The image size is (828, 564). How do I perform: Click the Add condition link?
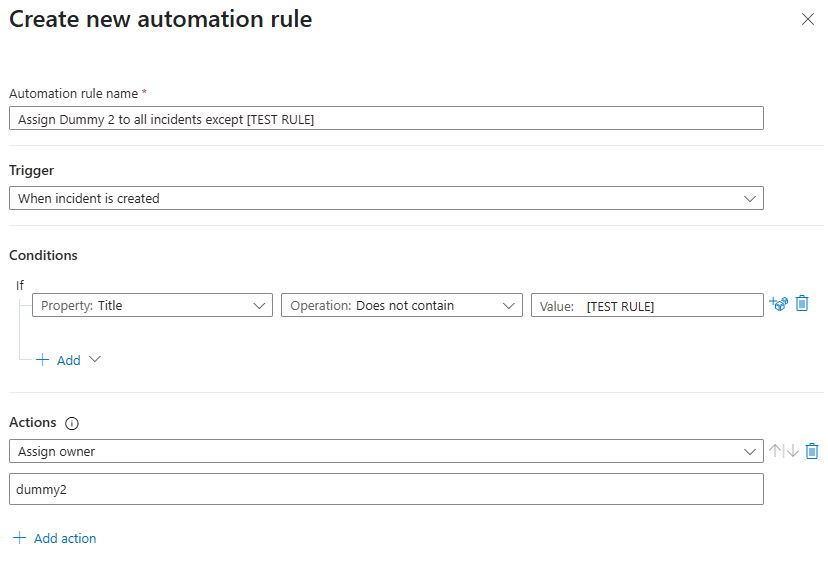68,360
